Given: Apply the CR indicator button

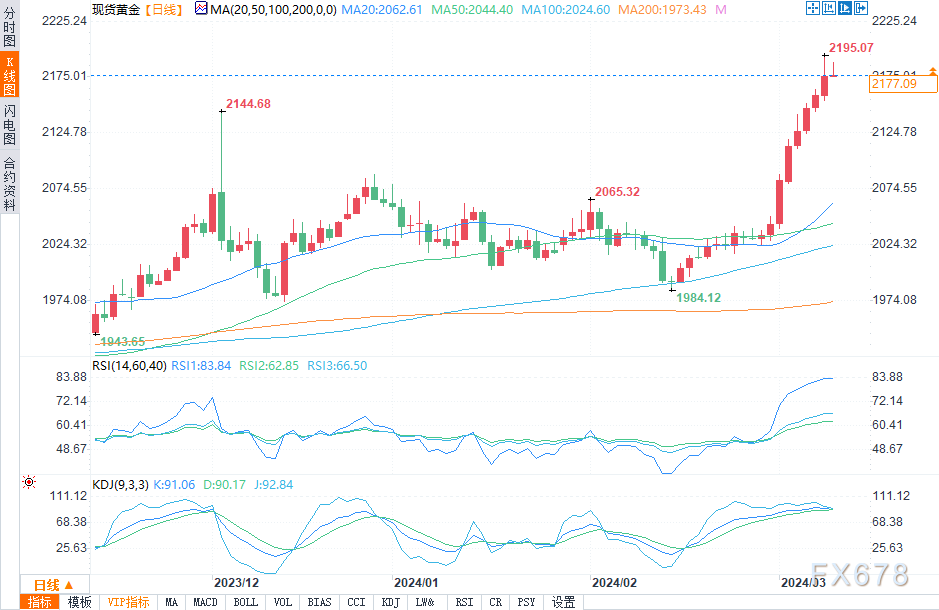Looking at the screenshot, I should (495, 602).
